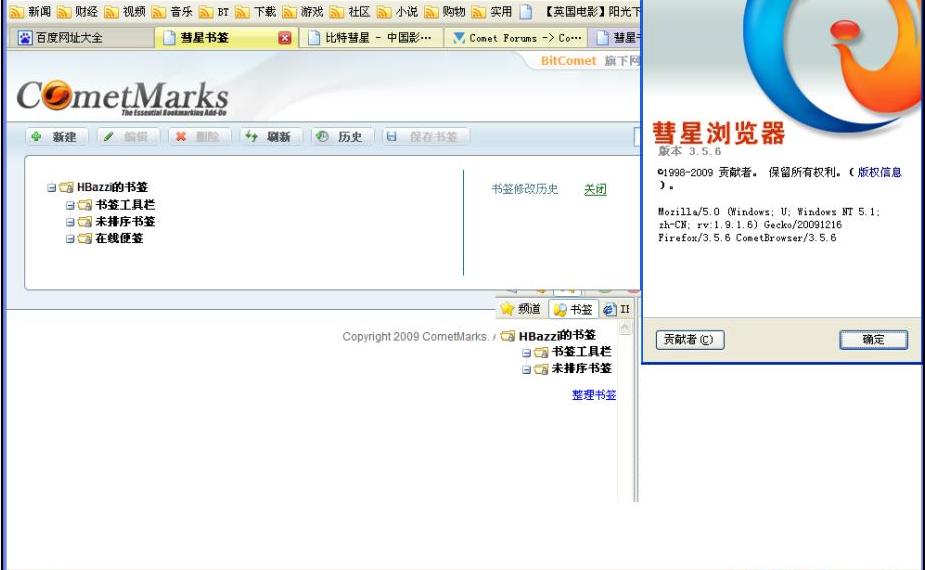Select 书签工具栏 folder in sidebar tree
The image size is (925, 570).
click(582, 352)
